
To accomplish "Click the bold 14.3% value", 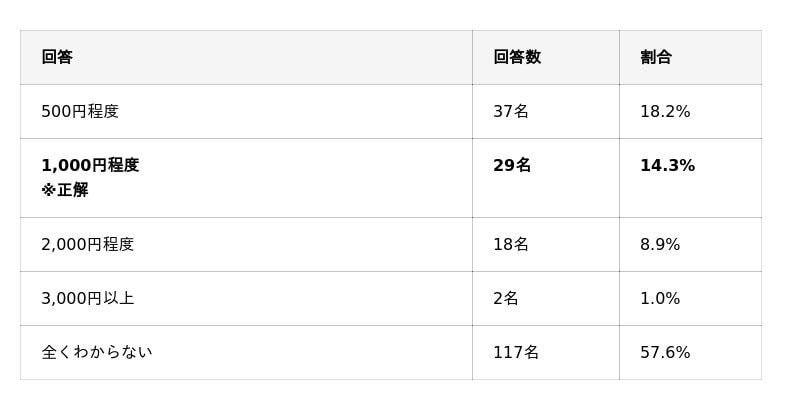I will [x=667, y=165].
